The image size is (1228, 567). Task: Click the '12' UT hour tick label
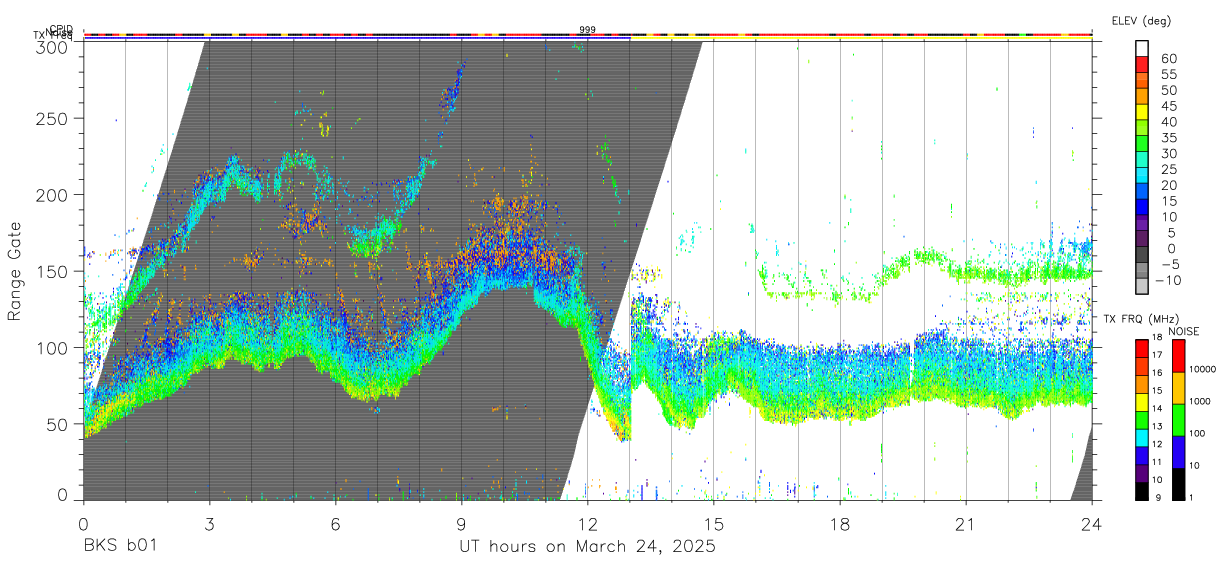click(x=587, y=524)
